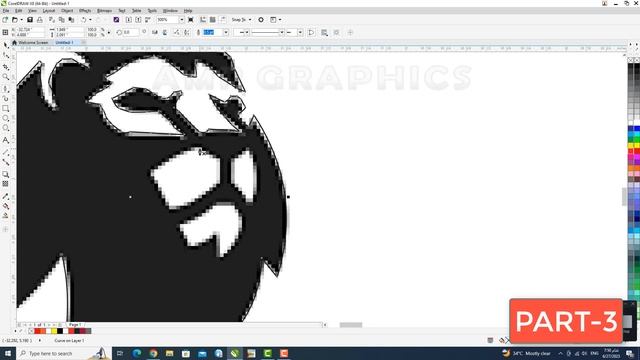The height and width of the screenshot is (360, 640).
Task: Click the Copy icon in toolbar
Action: pos(62,20)
